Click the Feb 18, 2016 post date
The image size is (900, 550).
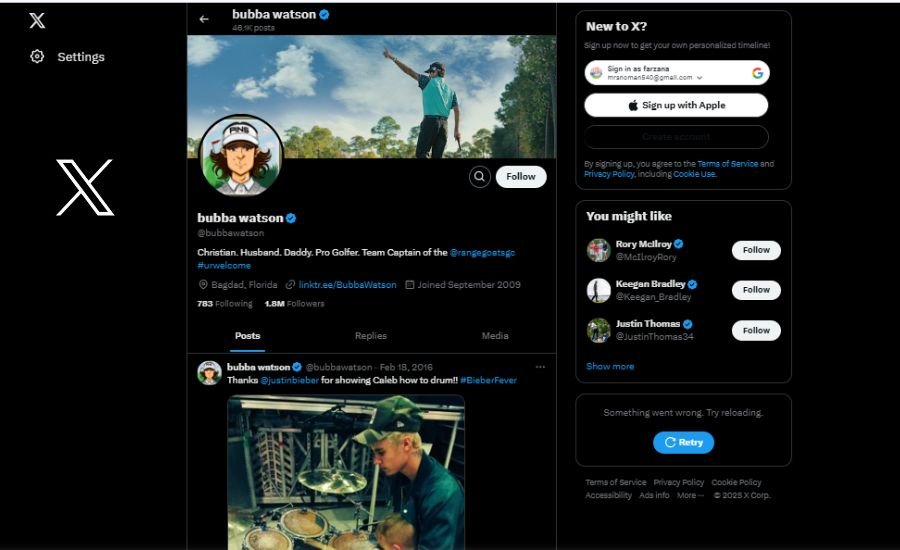click(406, 367)
